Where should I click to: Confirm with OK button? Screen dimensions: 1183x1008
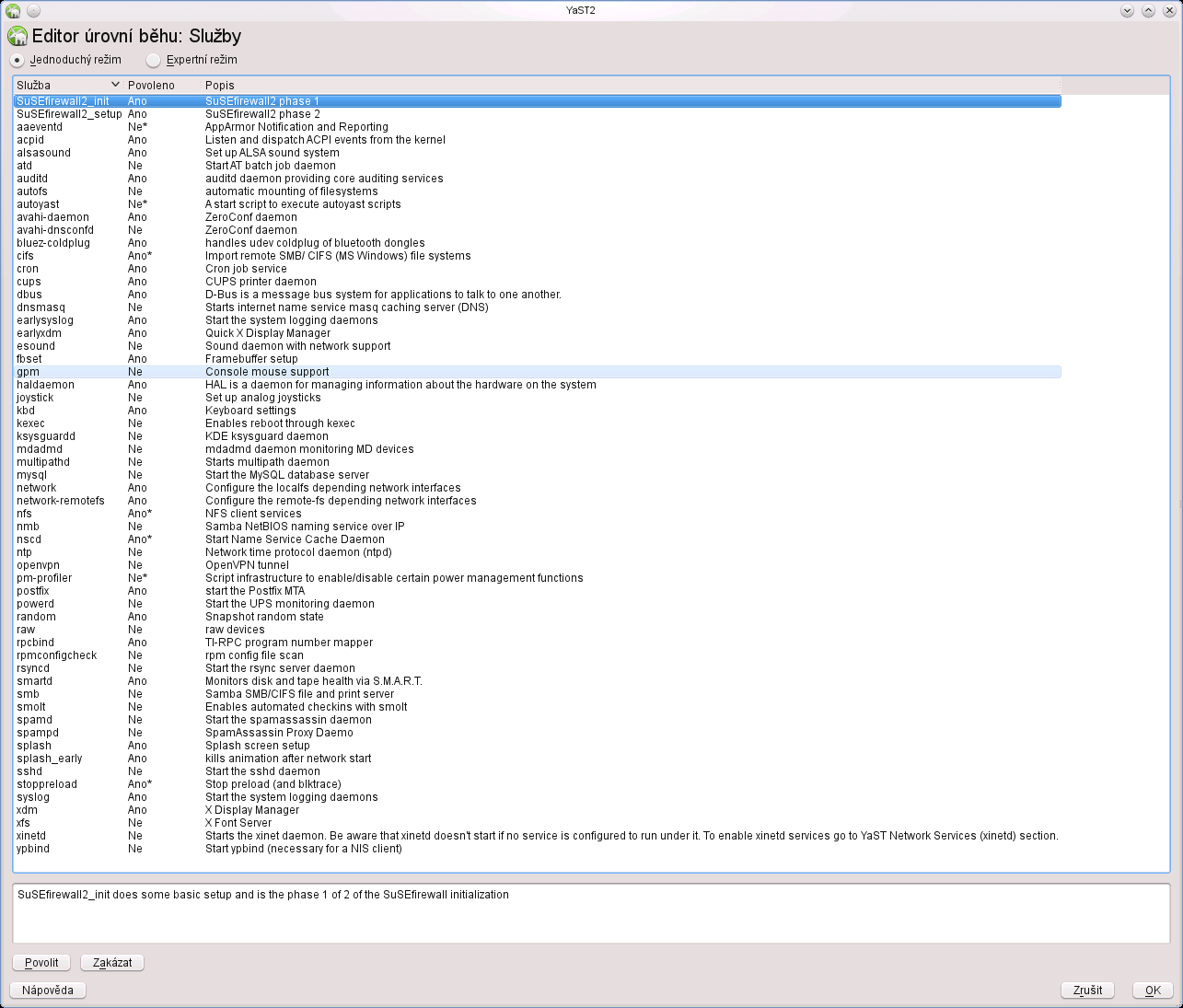pyautogui.click(x=1153, y=991)
